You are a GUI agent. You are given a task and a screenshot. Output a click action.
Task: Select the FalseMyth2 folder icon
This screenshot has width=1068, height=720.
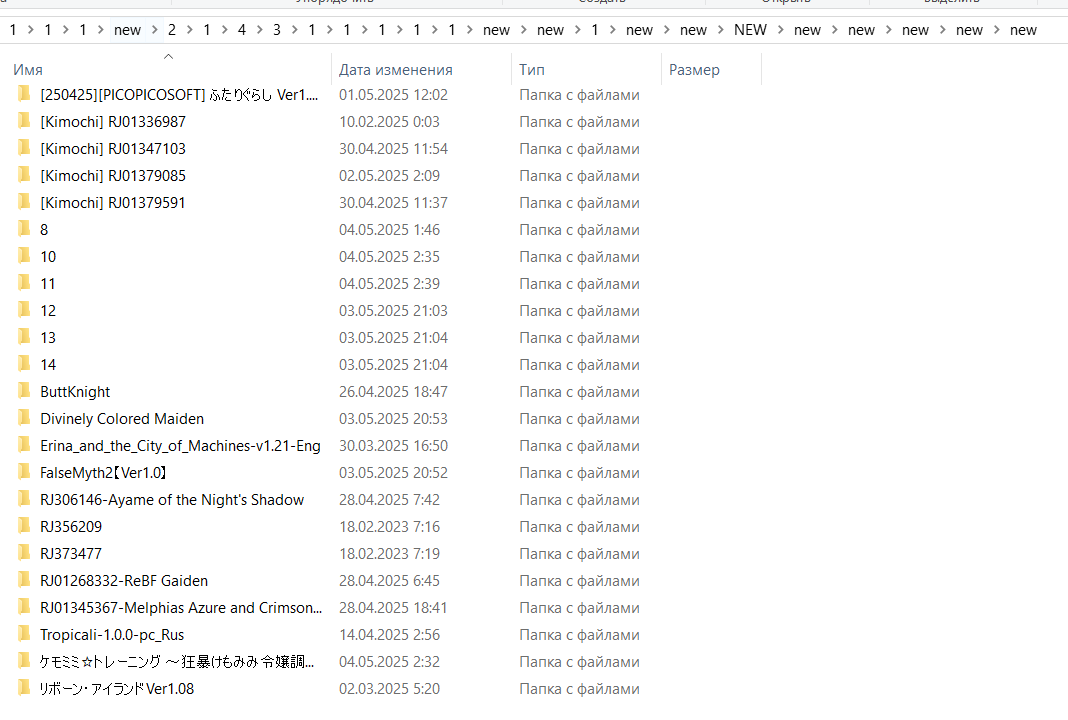(24, 472)
